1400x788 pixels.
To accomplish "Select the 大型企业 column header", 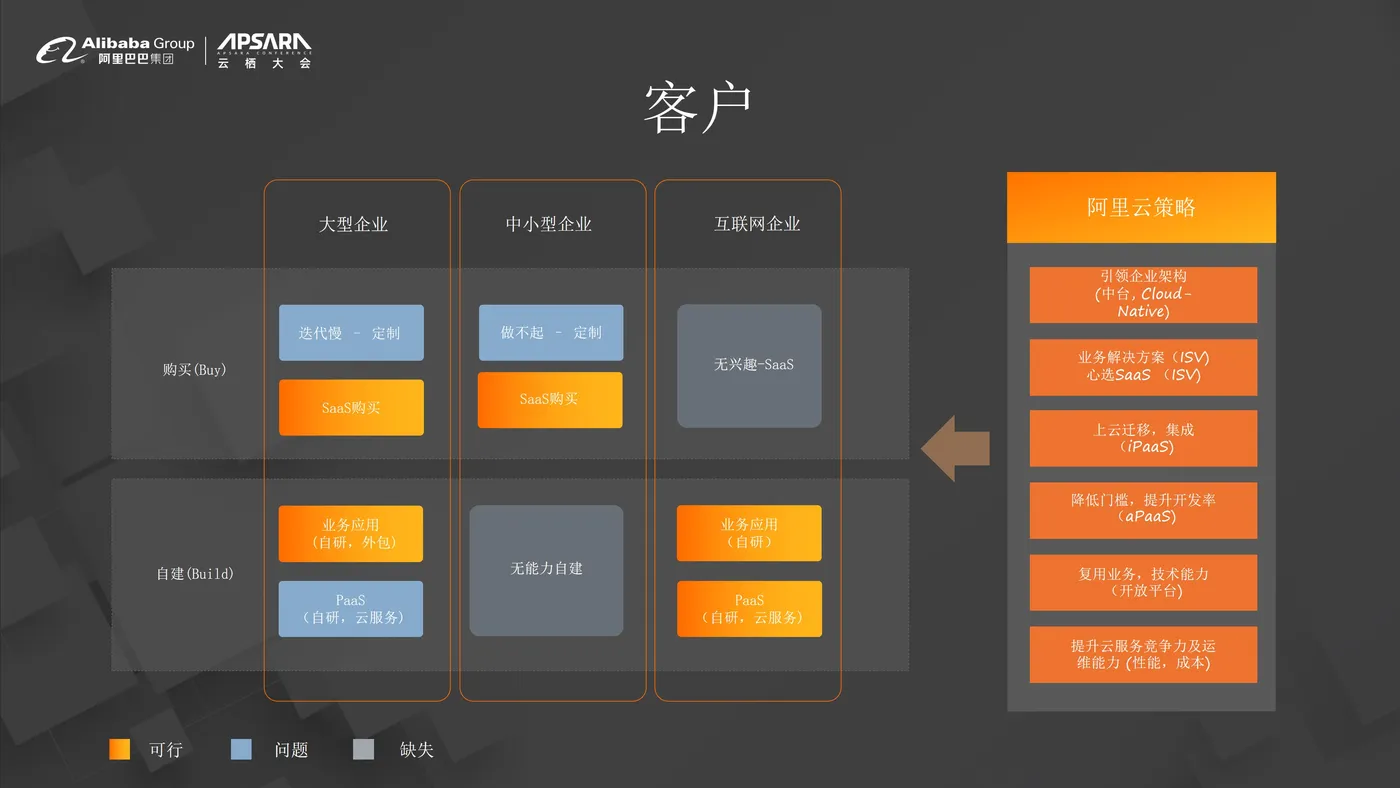I will tap(353, 224).
